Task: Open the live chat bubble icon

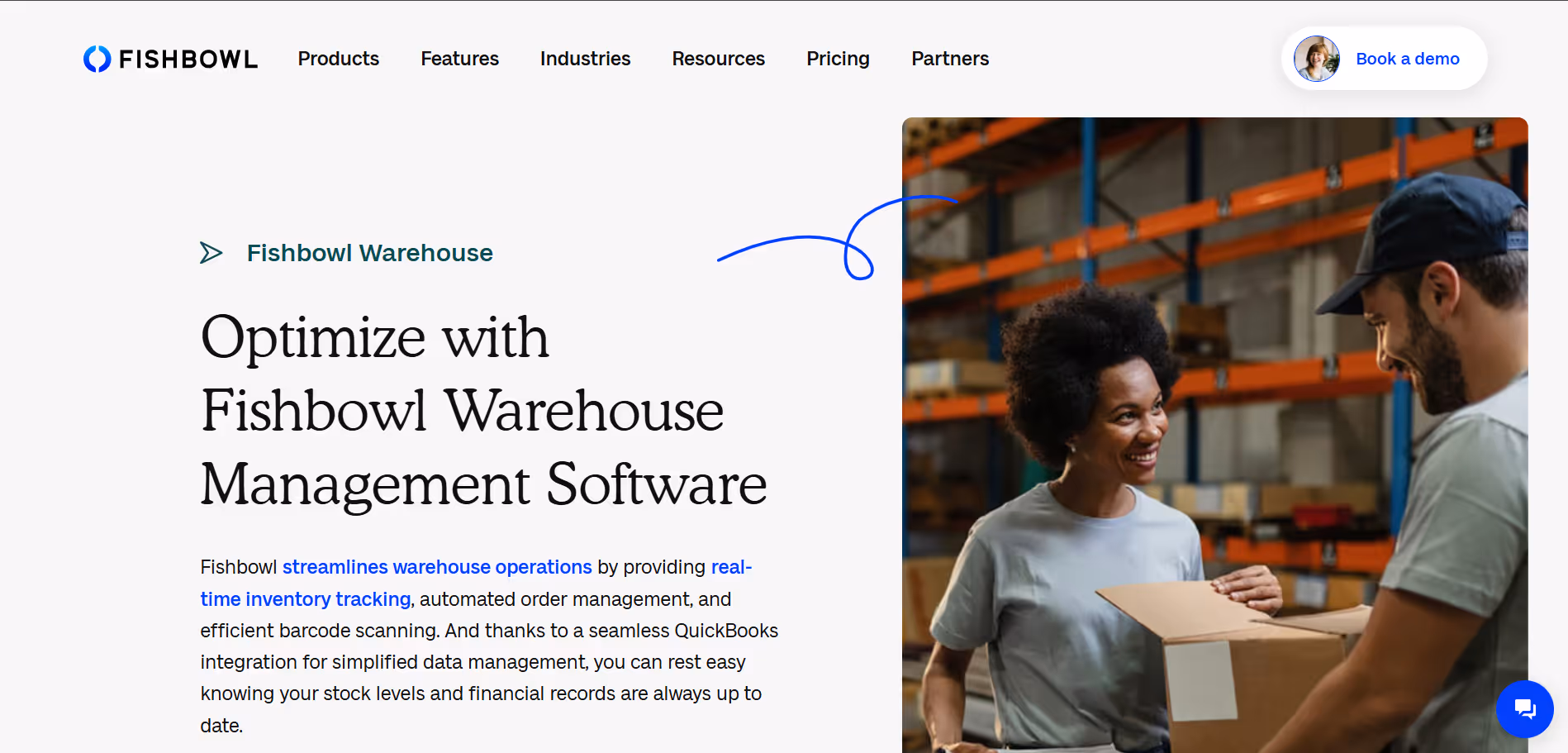Action: coord(1524,708)
